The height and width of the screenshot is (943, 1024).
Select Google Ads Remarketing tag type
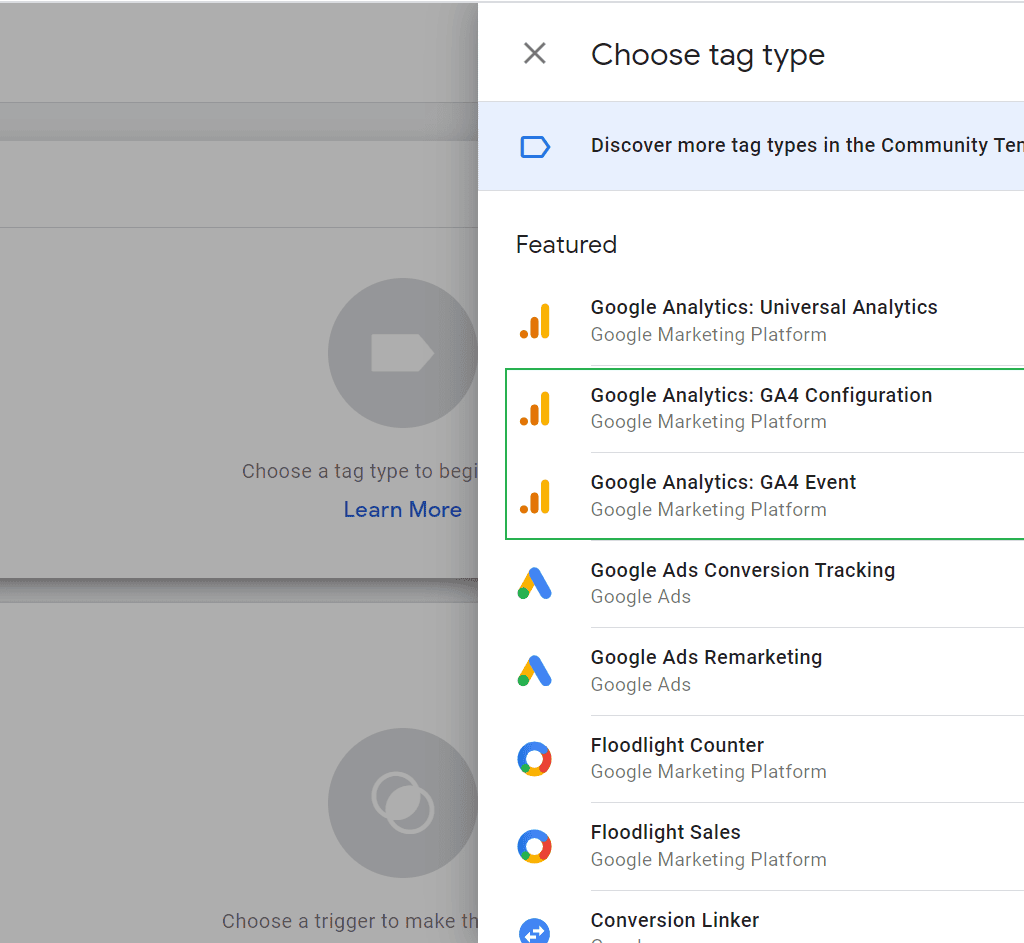[x=706, y=658]
